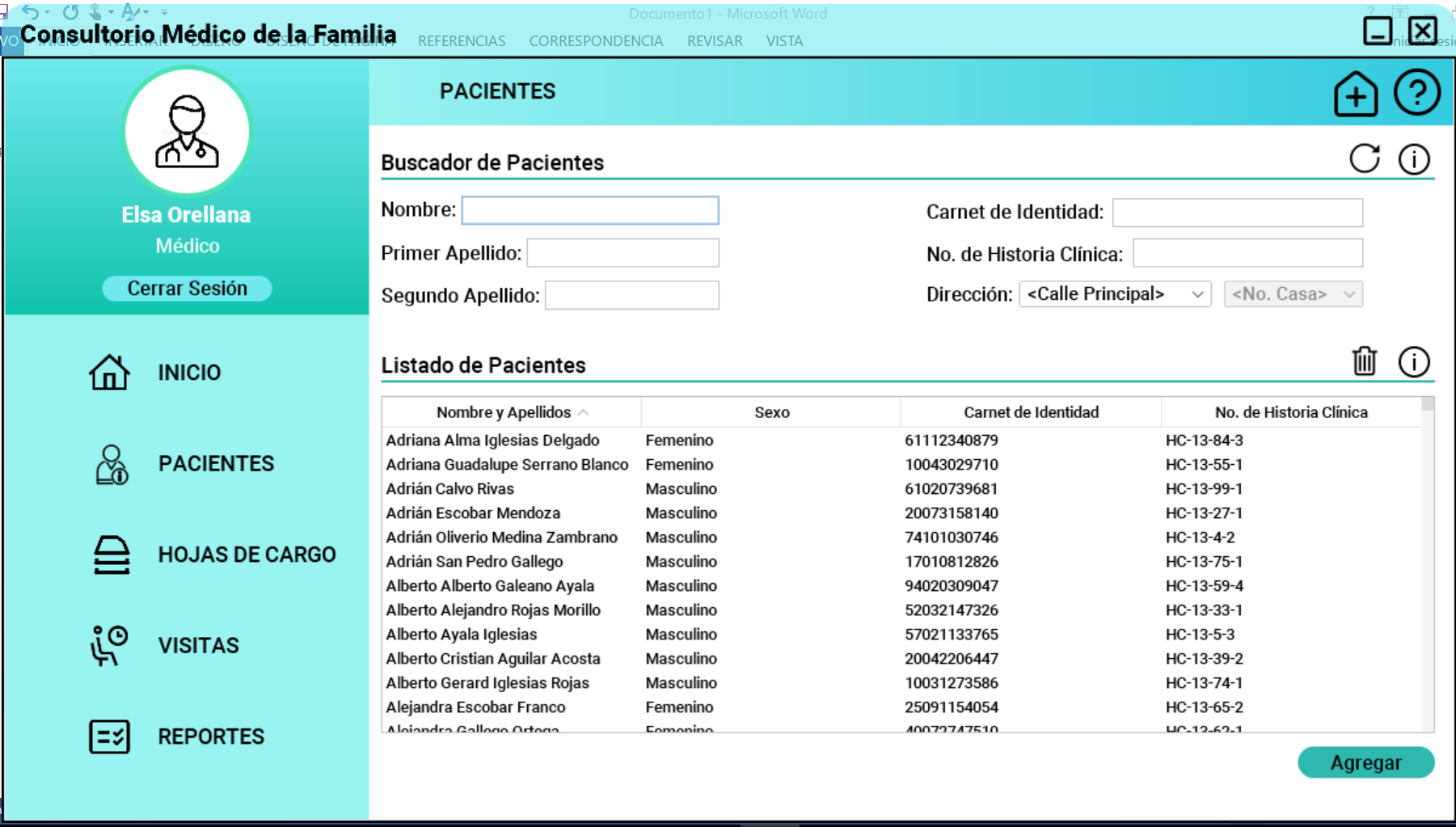Click the checklist icon for Reportes

pyautogui.click(x=109, y=736)
